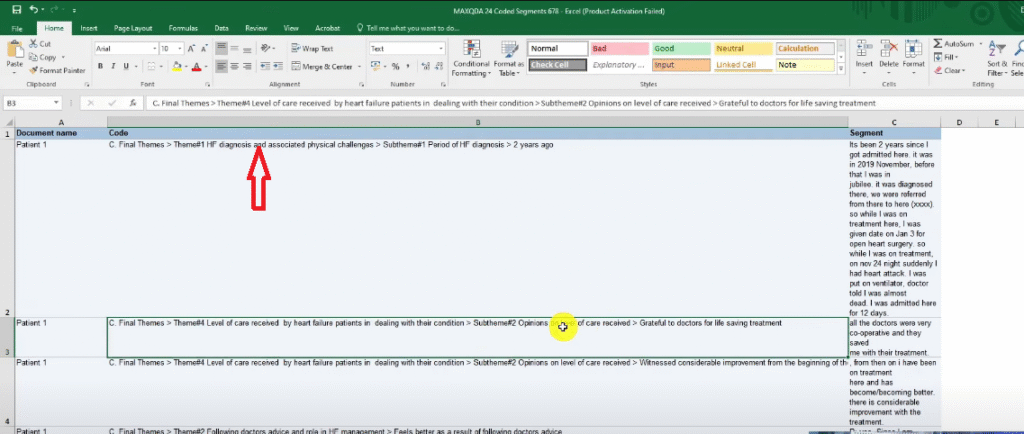Image resolution: width=1024 pixels, height=434 pixels.
Task: Switch to the Insert tab
Action: pos(89,29)
